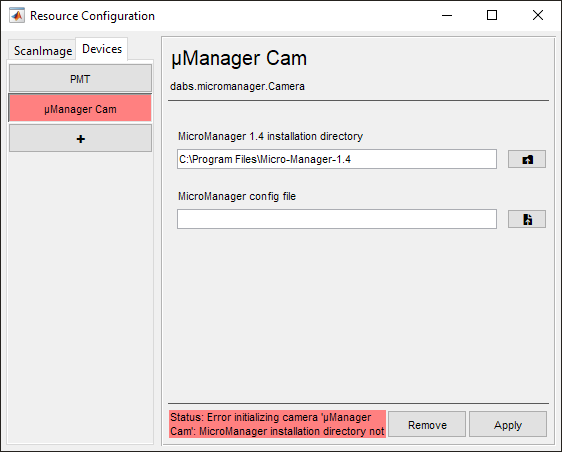Select the red µManager Cam device entry
The height and width of the screenshot is (452, 562).
tap(80, 108)
